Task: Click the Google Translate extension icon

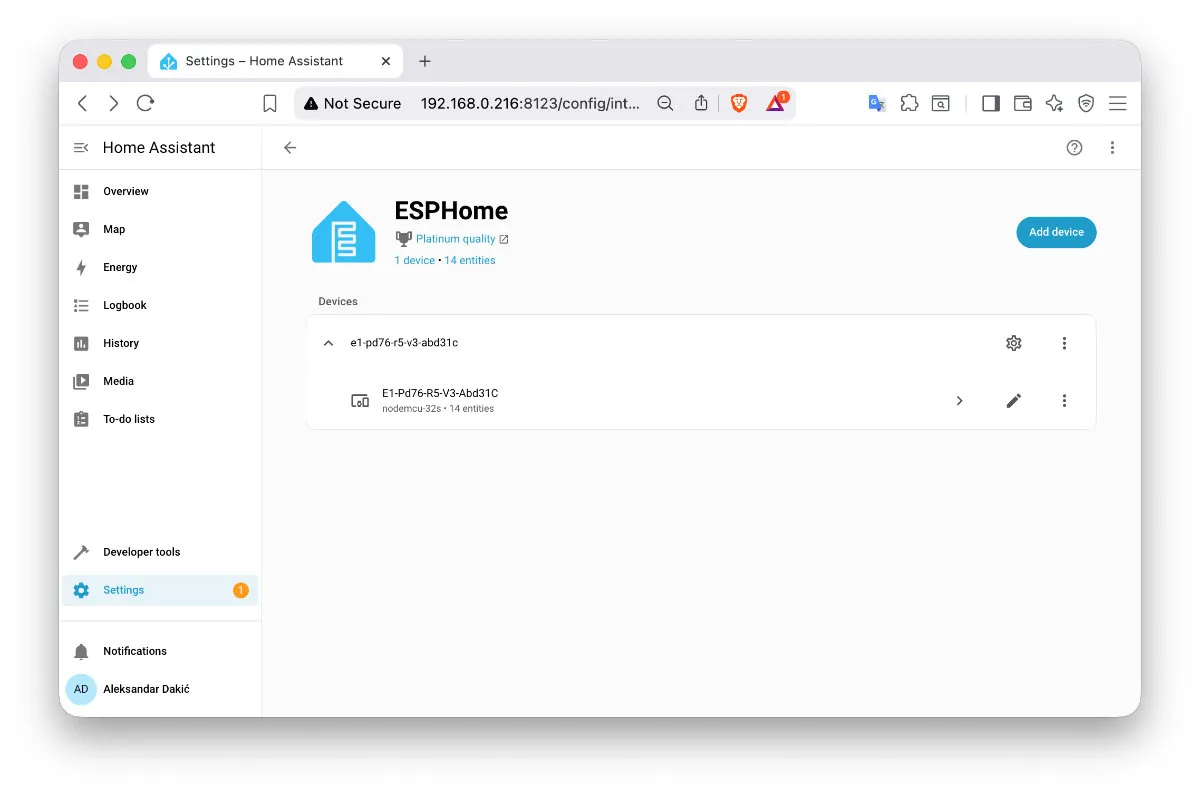Action: (x=877, y=103)
